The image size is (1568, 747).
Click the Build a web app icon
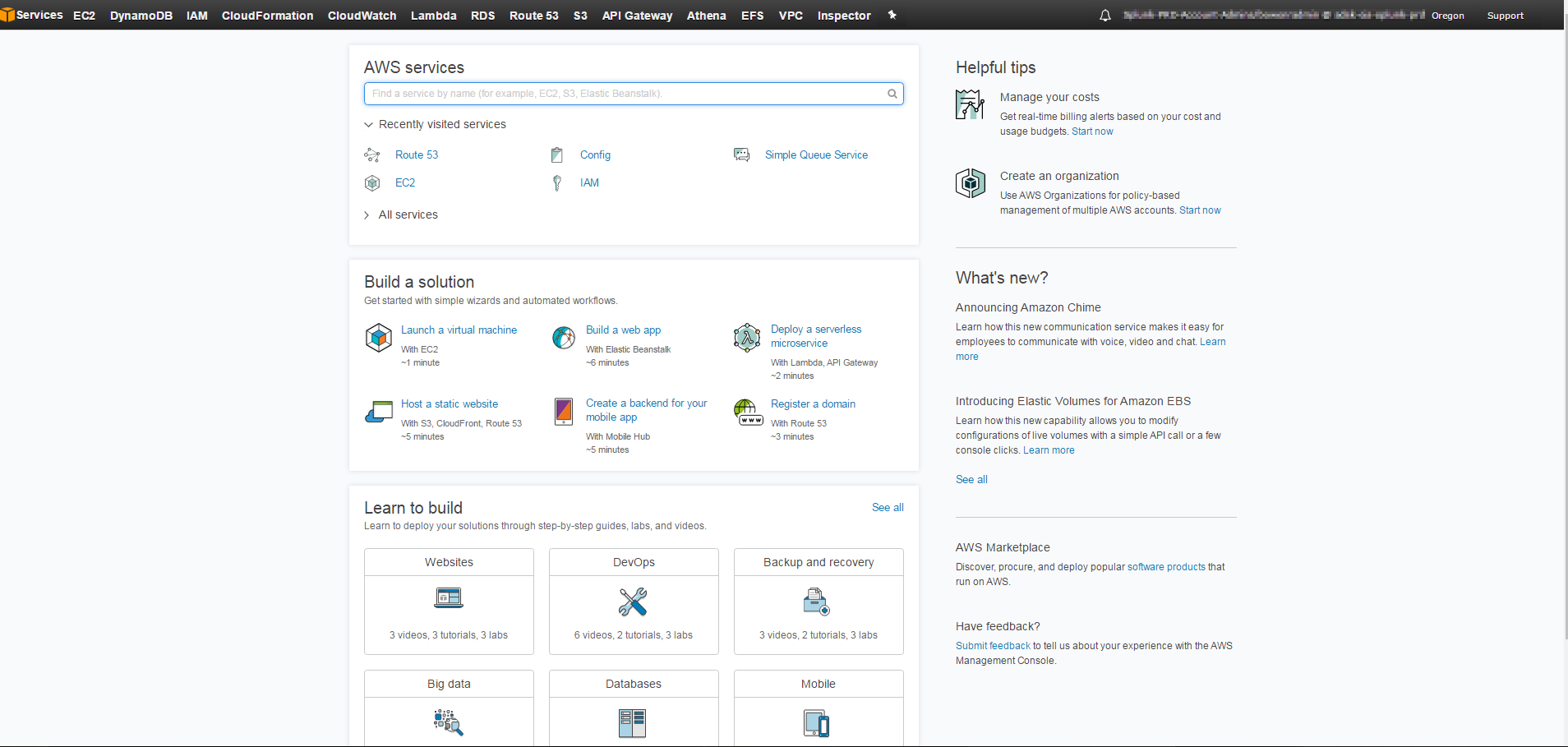[564, 338]
